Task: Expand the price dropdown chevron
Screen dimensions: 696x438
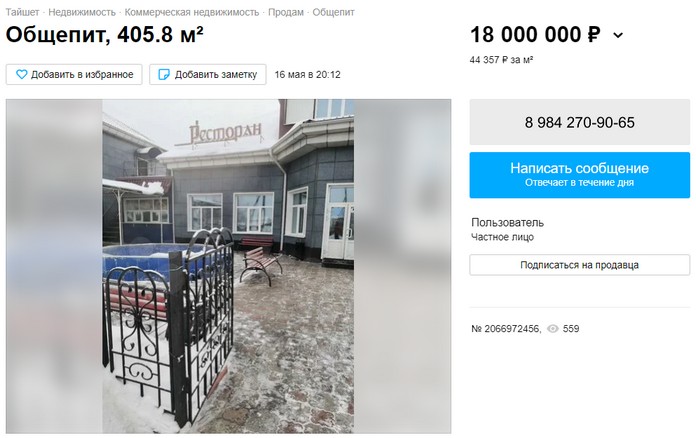Action: pos(618,35)
